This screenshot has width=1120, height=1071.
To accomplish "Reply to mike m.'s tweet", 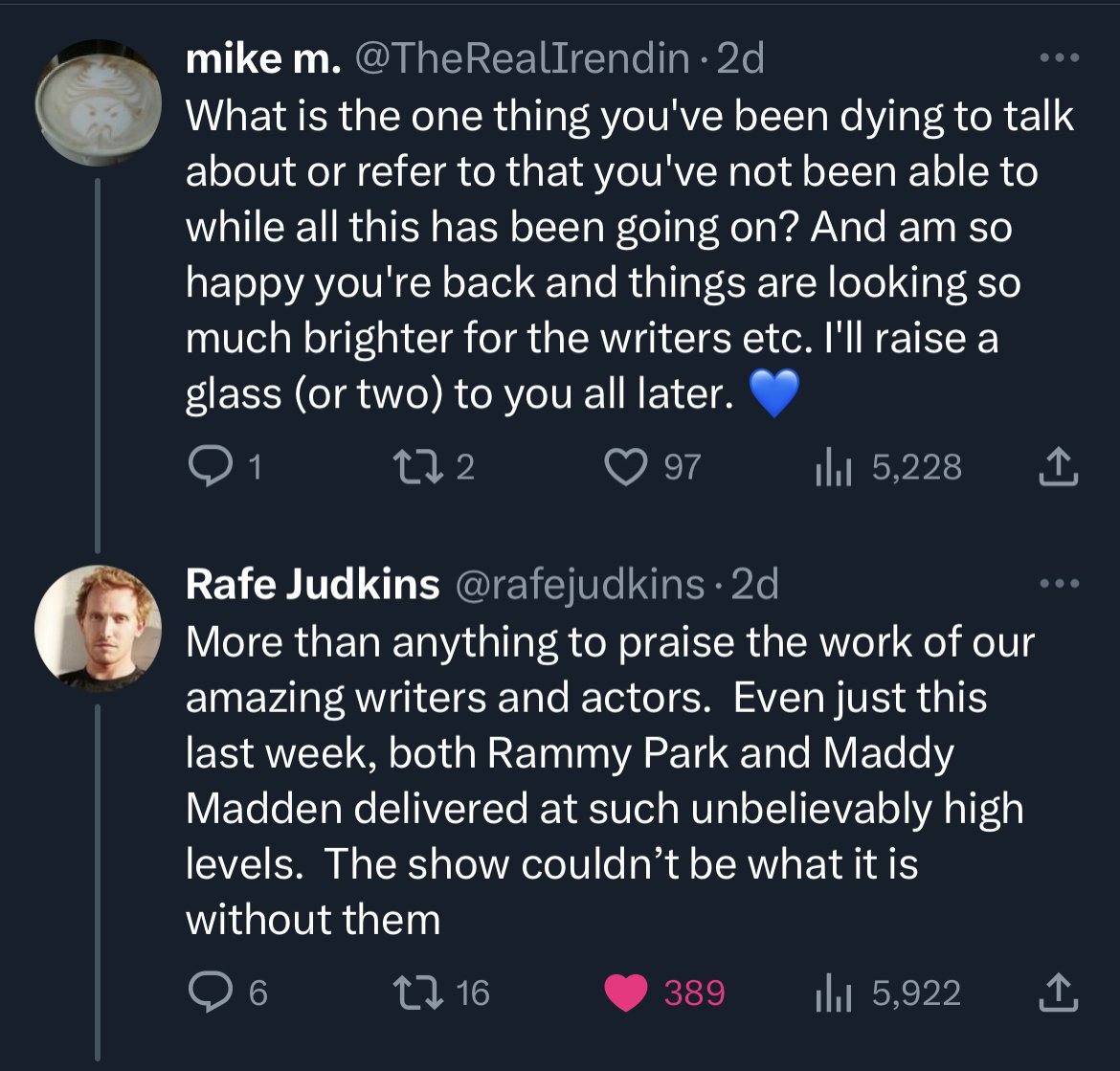I will click(x=204, y=467).
